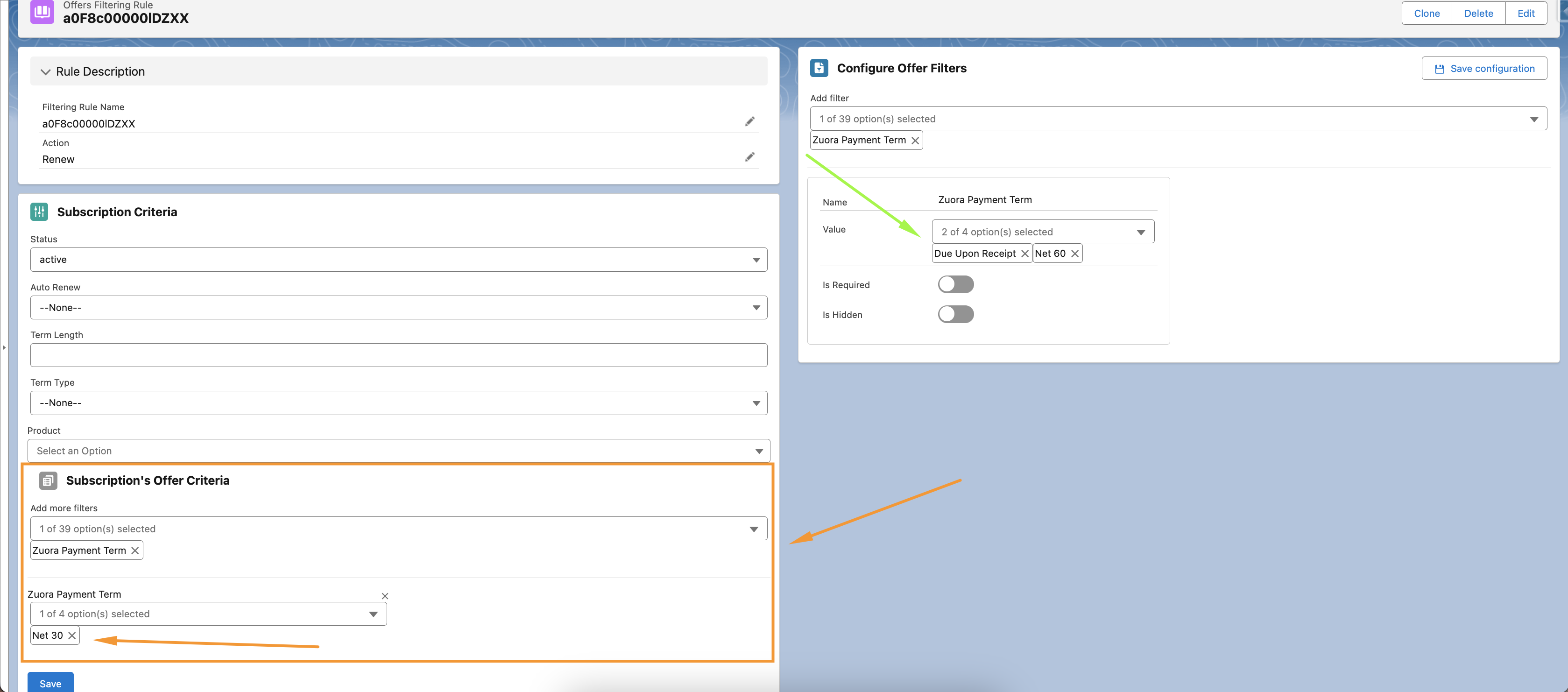
Task: Click pencil icon beside Filtering Rule Name
Action: point(749,122)
